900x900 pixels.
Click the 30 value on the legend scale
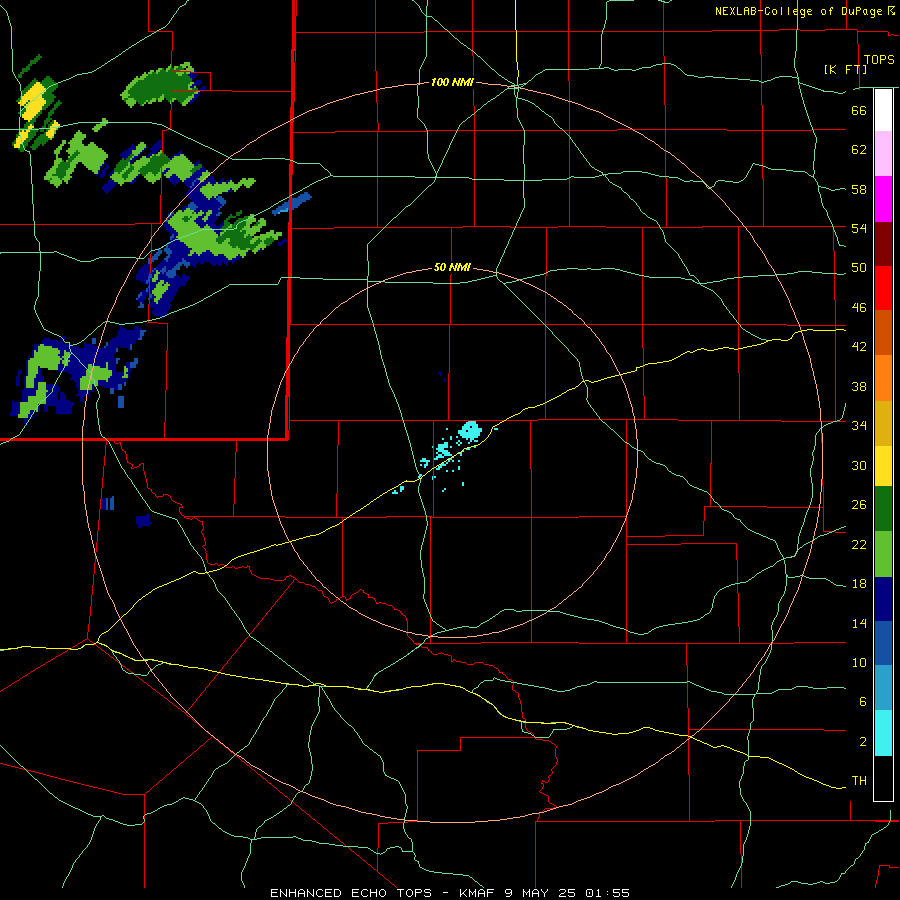pyautogui.click(x=859, y=465)
